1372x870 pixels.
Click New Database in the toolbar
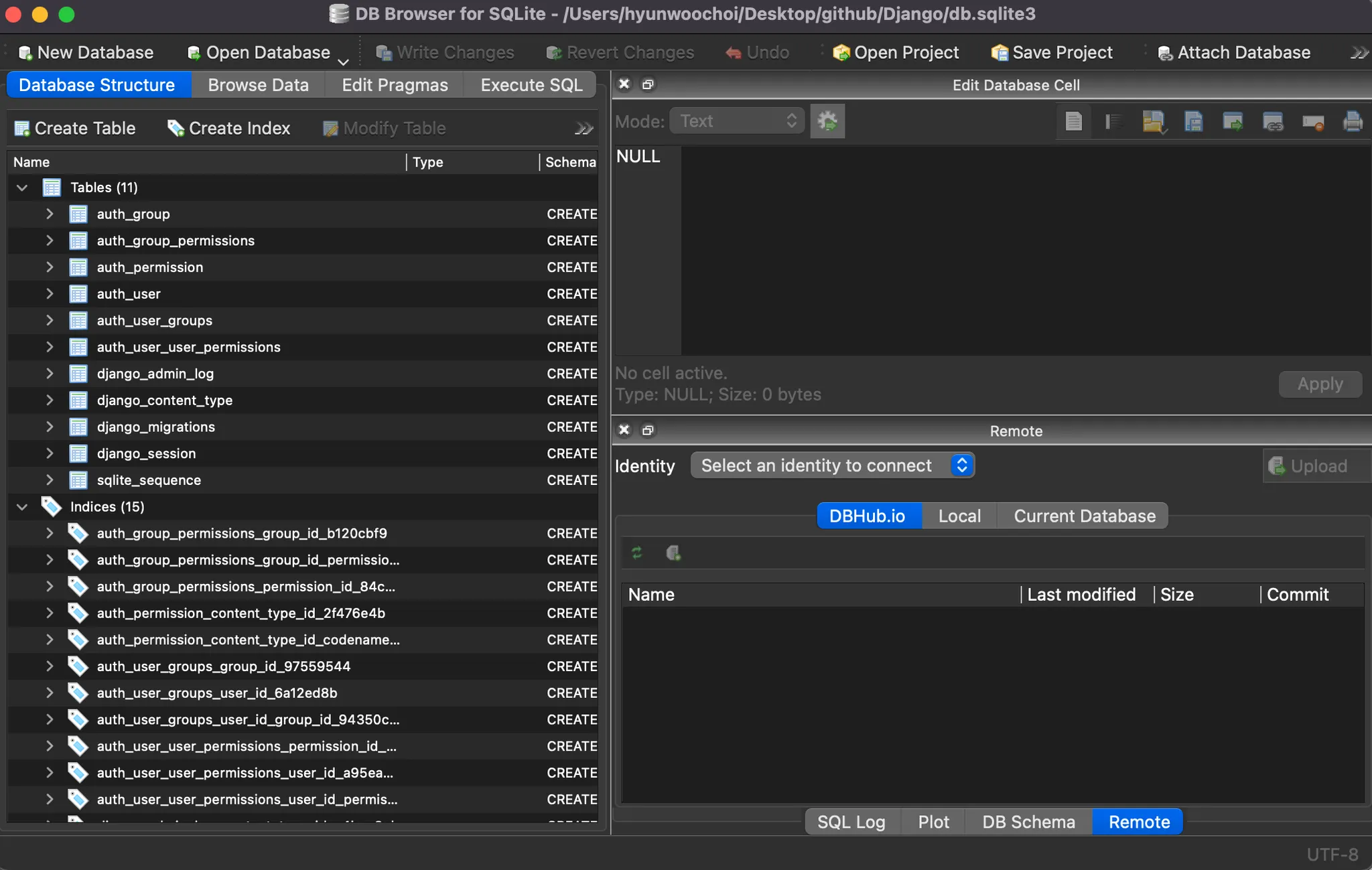pyautogui.click(x=86, y=52)
